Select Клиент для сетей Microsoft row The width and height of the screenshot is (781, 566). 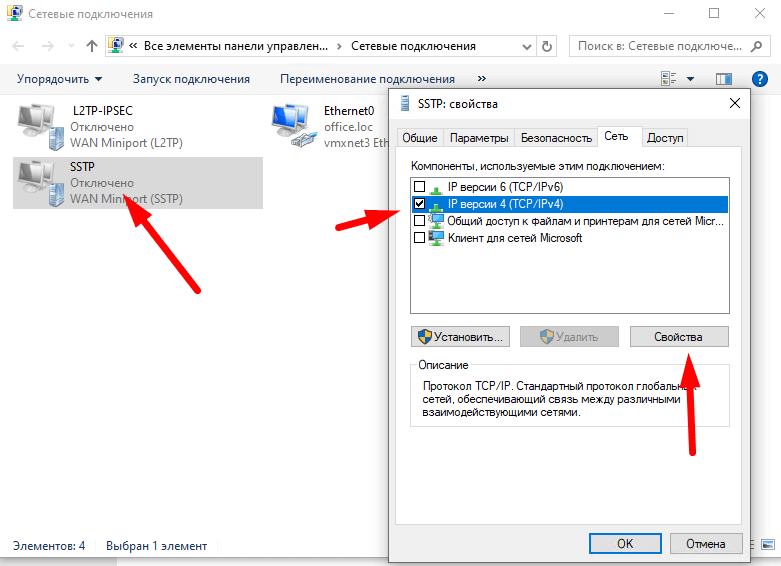[570, 238]
